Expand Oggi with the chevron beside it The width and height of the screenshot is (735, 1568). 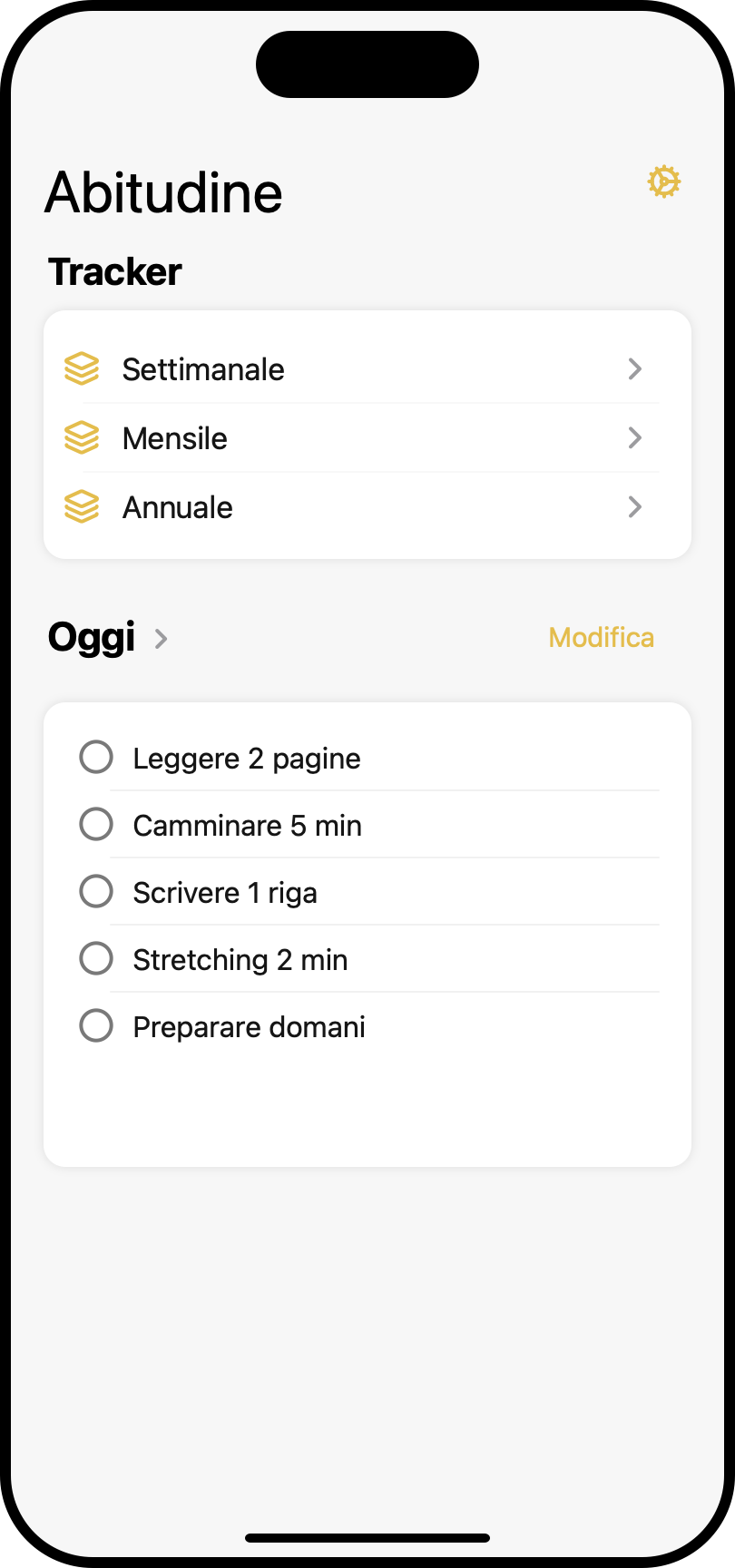coord(161,639)
